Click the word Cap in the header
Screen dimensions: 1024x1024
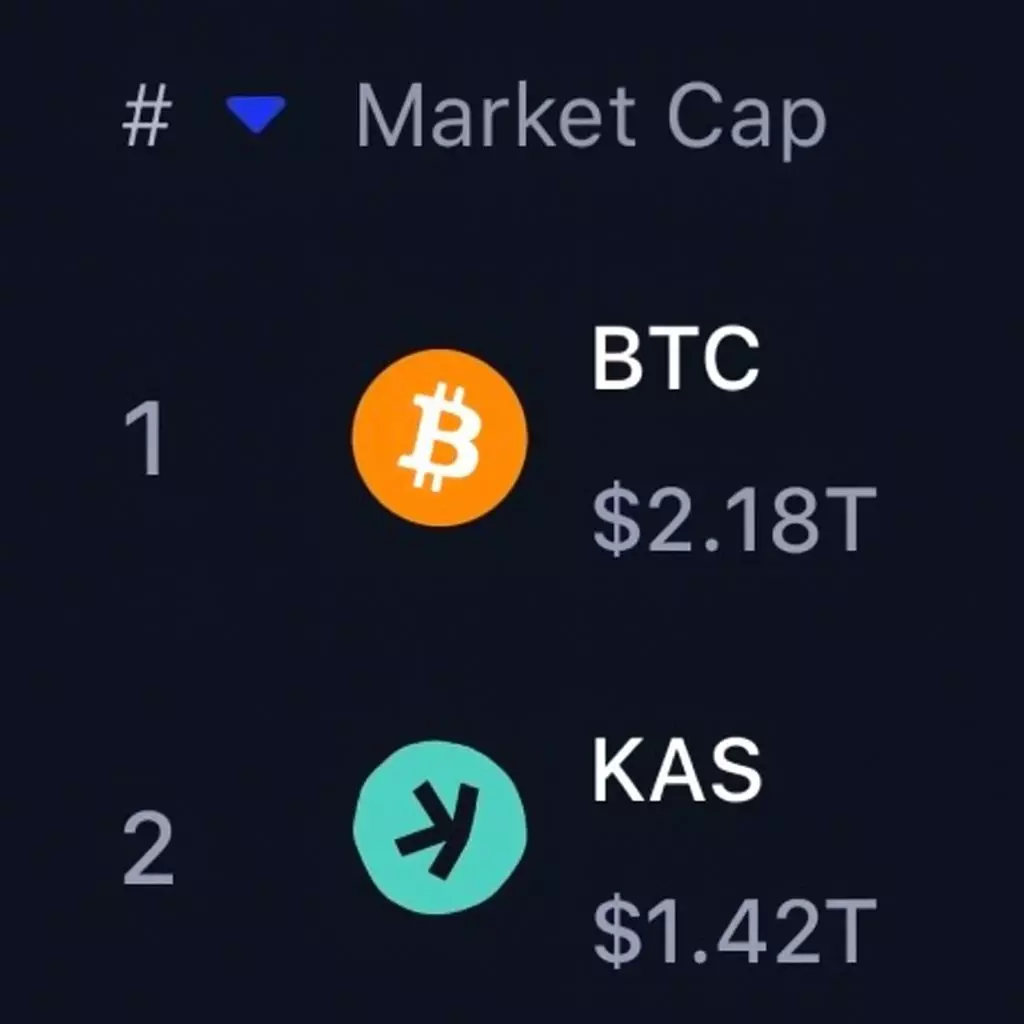746,120
